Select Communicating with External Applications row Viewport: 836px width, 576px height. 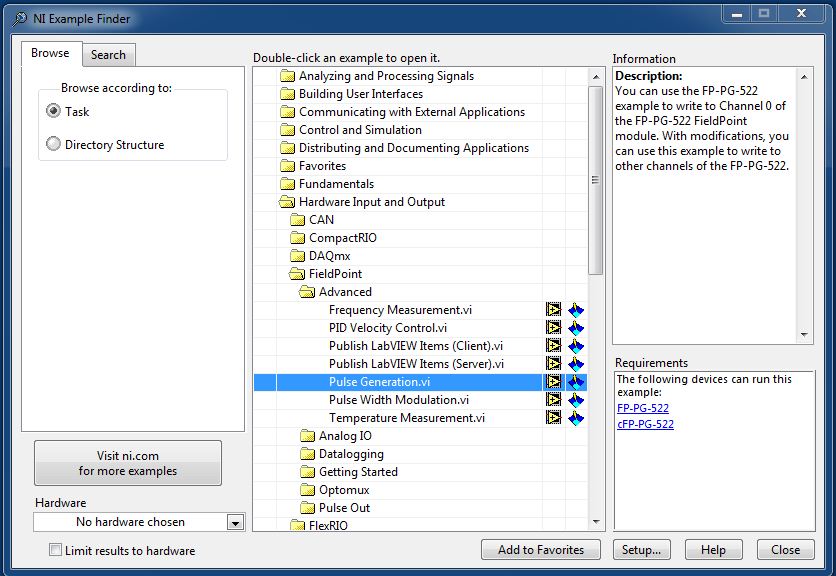pos(420,112)
